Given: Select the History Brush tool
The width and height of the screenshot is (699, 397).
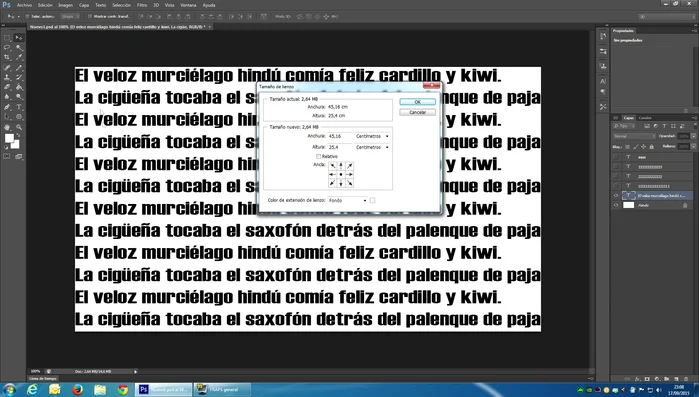Looking at the screenshot, I should pyautogui.click(x=19, y=78).
